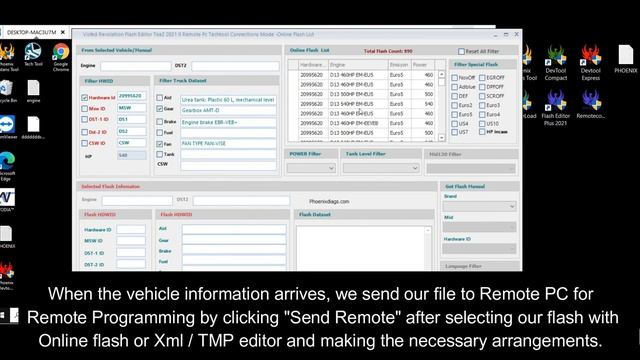The height and width of the screenshot is (360, 640).
Task: Enable the Msw ID filter checkbox
Action: pyautogui.click(x=84, y=109)
